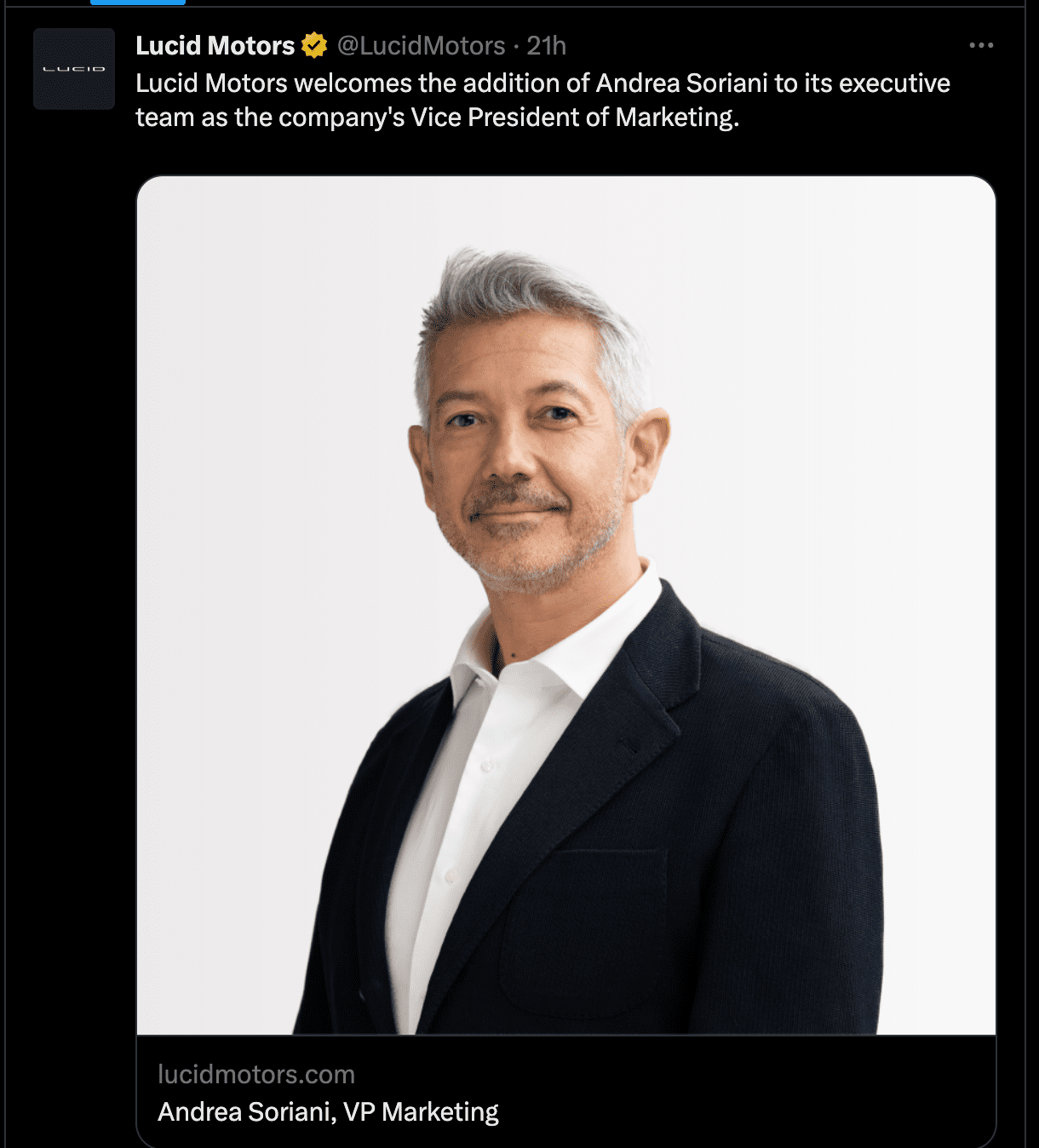
Task: Open the three-dot more options menu
Action: (981, 45)
